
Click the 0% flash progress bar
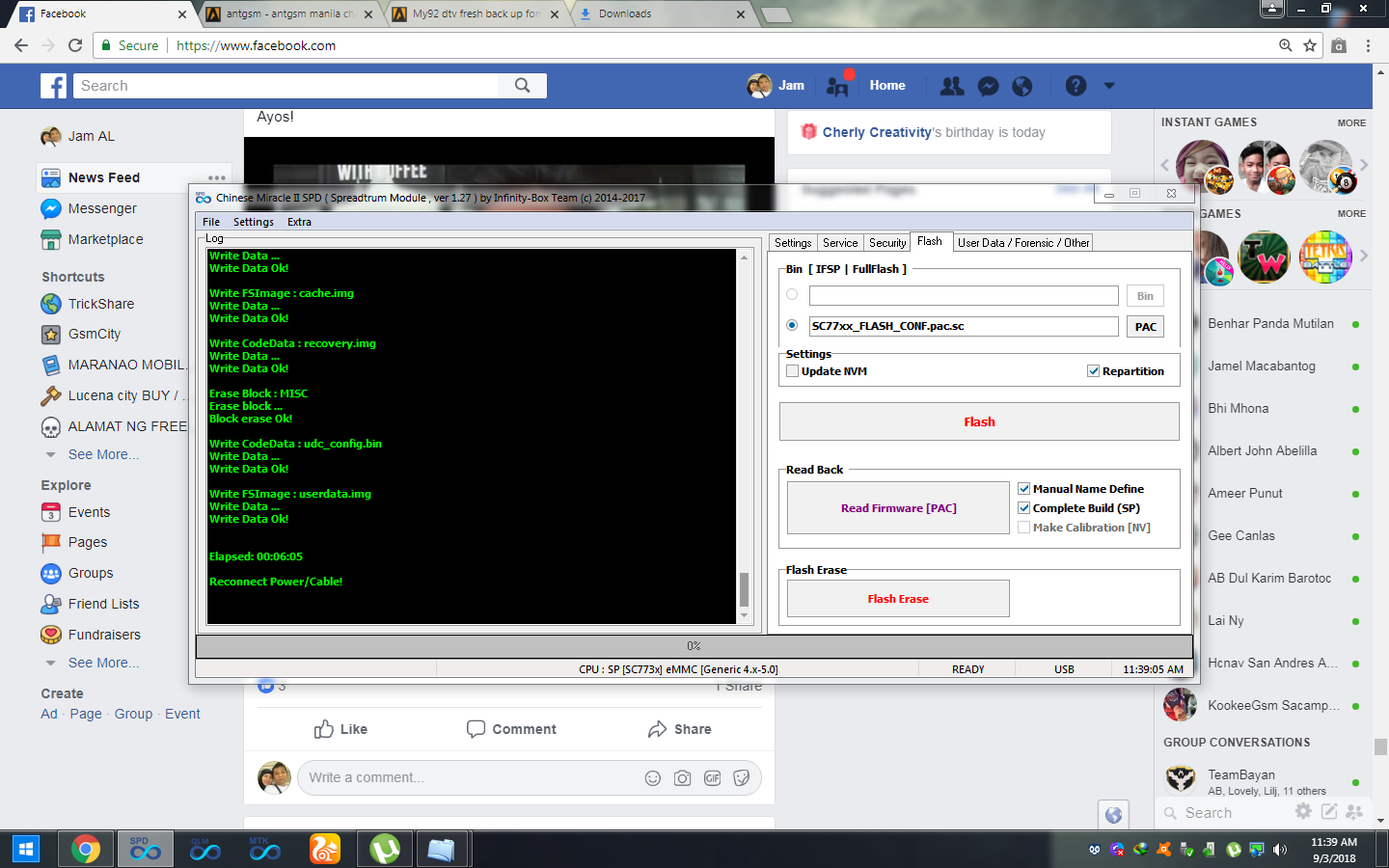[694, 646]
